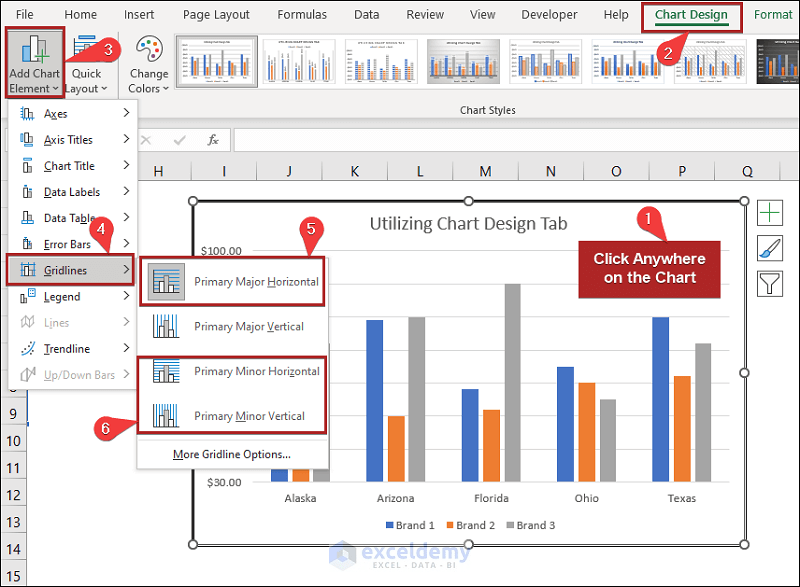Image resolution: width=800 pixels, height=587 pixels.
Task: Open the Developer ribbon tab
Action: tap(549, 14)
